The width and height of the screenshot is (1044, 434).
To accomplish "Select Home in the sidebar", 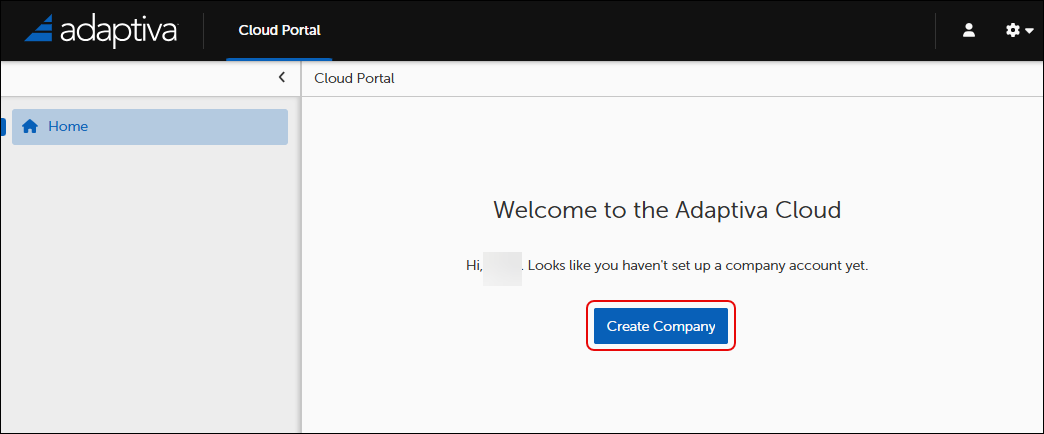I will click(150, 126).
